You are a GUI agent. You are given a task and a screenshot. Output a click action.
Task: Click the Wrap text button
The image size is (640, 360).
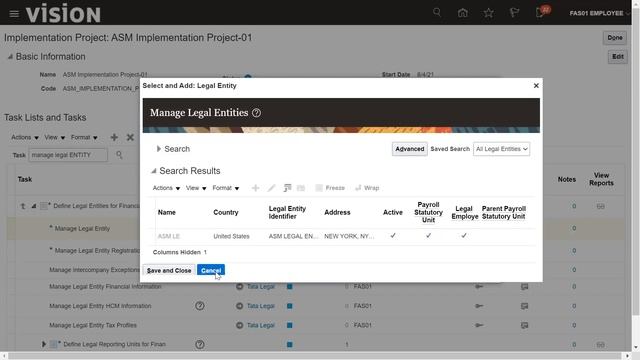[x=367, y=188]
